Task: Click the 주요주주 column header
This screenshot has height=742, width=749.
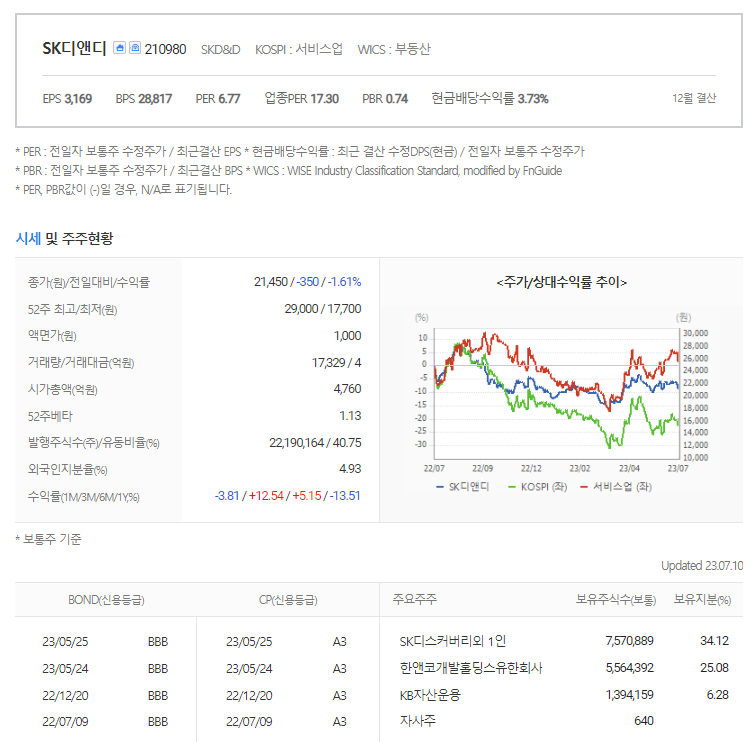Action: click(415, 599)
